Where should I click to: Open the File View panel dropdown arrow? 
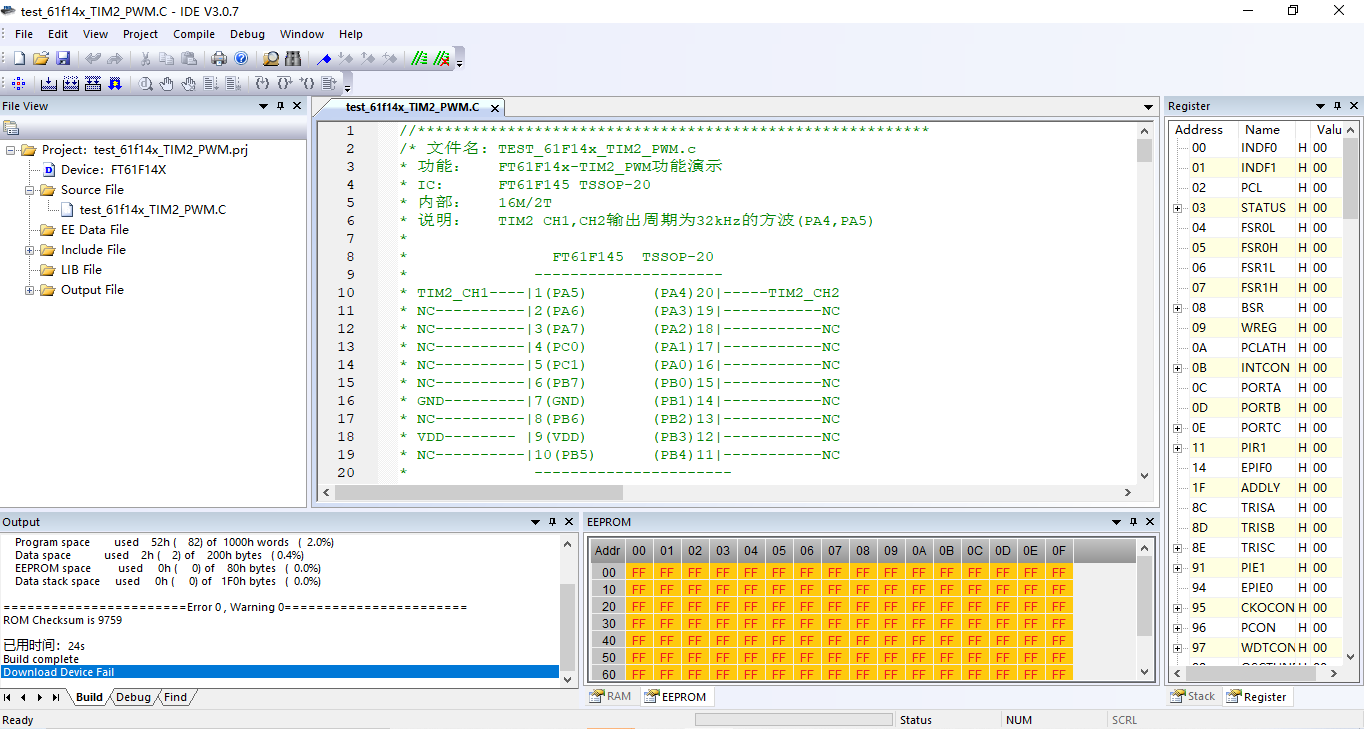coord(264,106)
